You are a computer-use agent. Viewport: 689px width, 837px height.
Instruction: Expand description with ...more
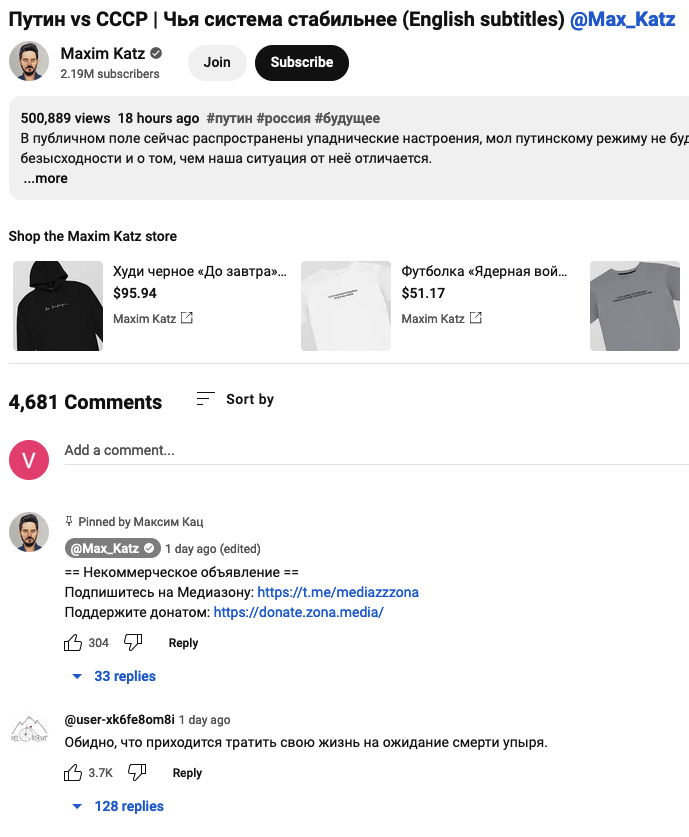(x=45, y=178)
